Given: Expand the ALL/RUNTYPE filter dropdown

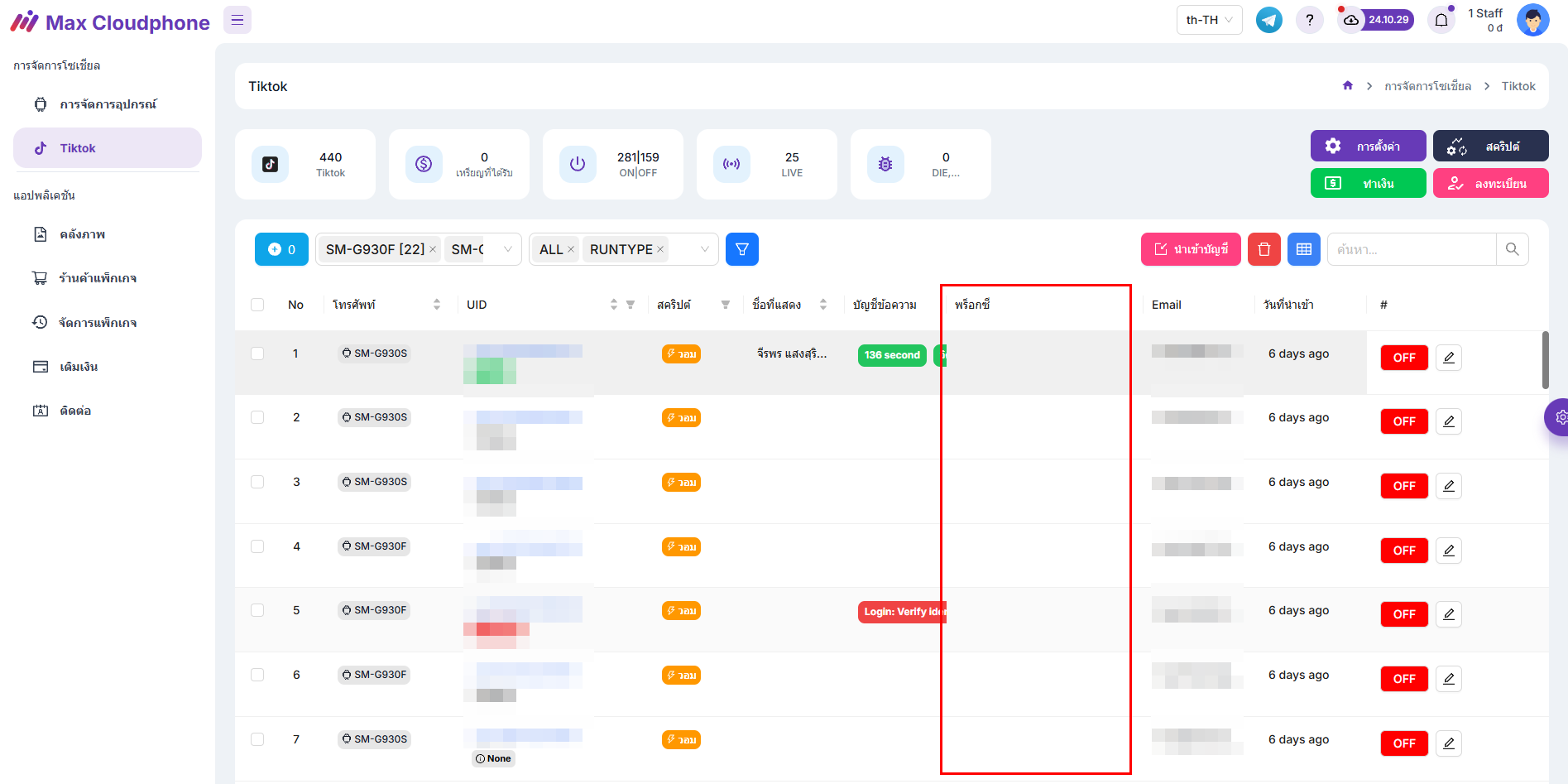Looking at the screenshot, I should (704, 249).
